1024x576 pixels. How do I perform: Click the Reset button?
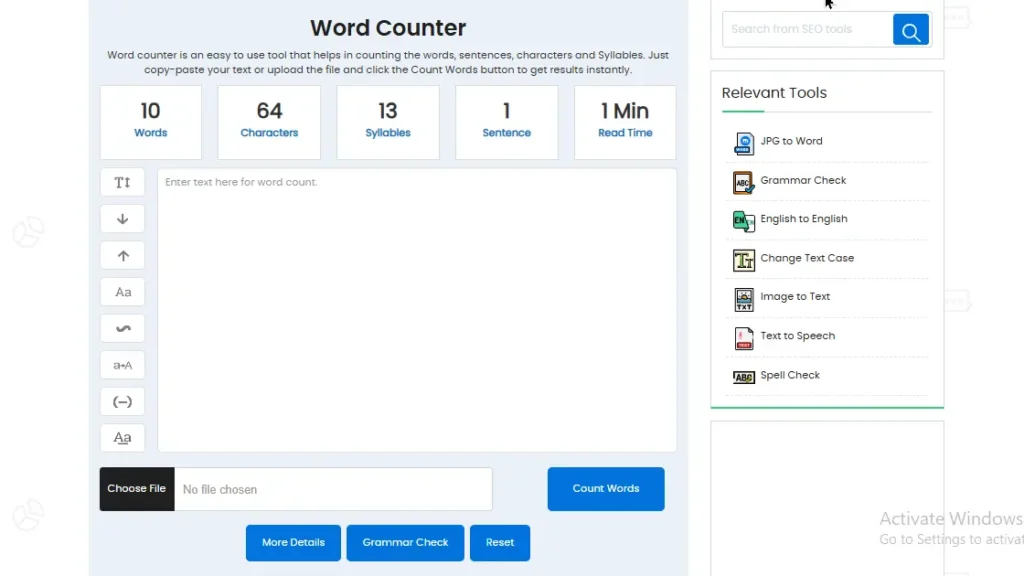coord(499,542)
